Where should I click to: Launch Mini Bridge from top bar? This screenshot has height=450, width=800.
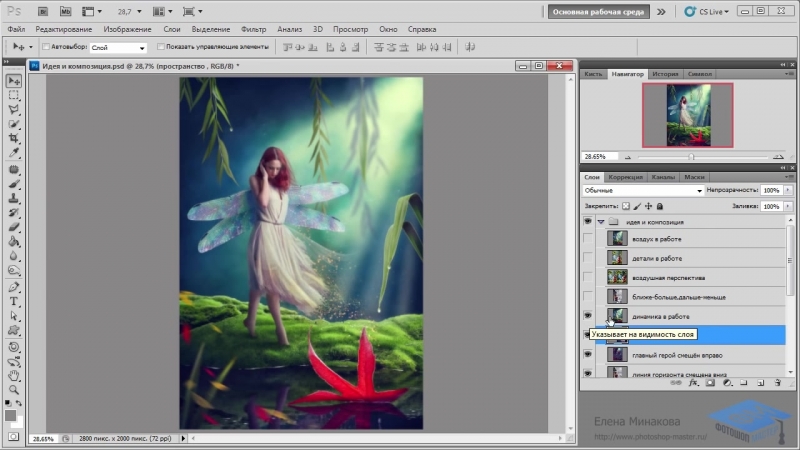click(65, 11)
